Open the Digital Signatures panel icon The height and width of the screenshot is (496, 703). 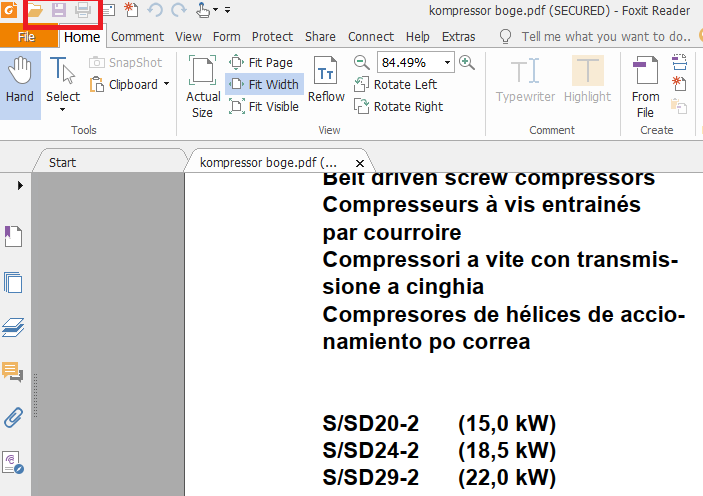pyautogui.click(x=13, y=462)
